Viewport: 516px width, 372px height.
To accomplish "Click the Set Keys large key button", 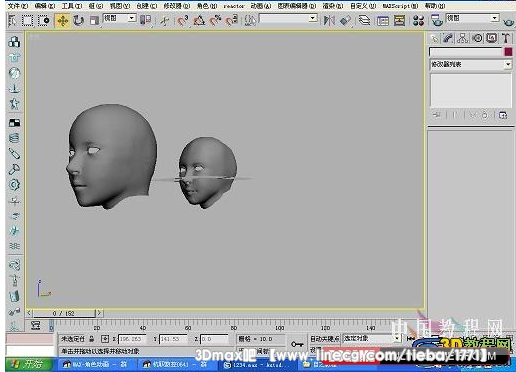I will tap(296, 344).
